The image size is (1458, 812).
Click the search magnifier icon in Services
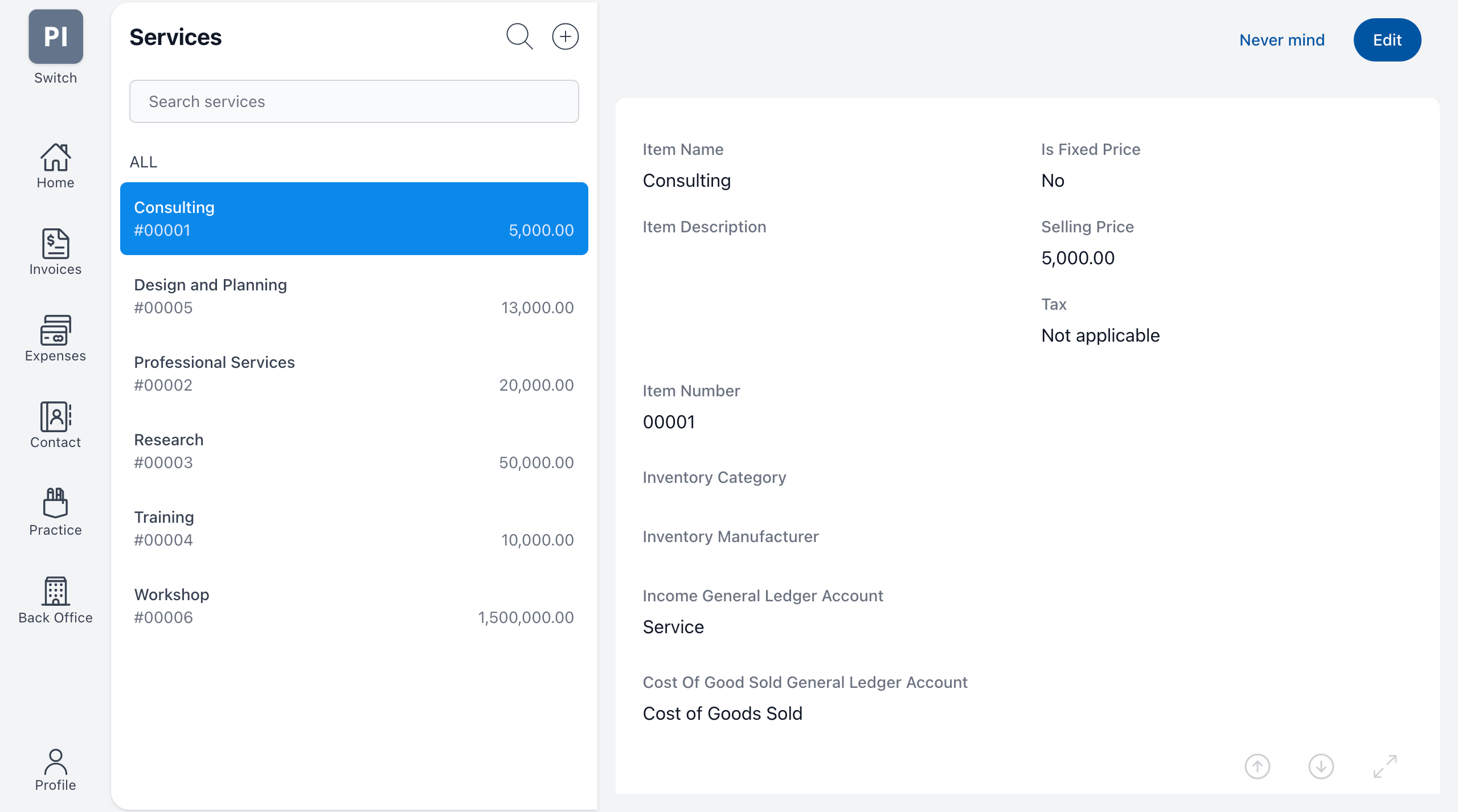coord(519,36)
